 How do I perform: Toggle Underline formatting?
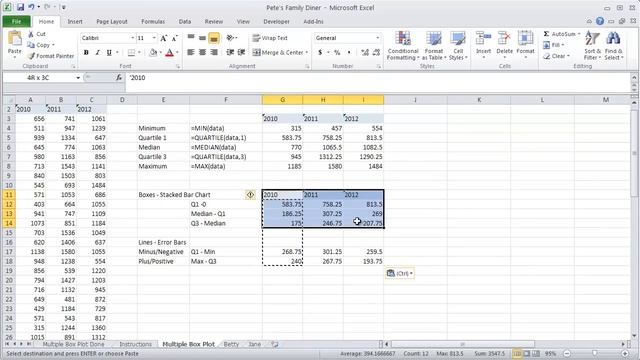click(x=109, y=53)
